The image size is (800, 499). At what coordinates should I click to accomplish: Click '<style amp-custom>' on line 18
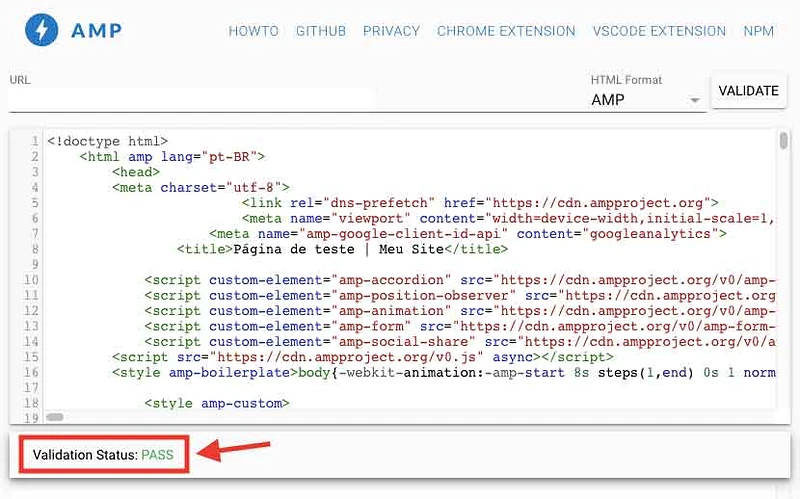pyautogui.click(x=217, y=403)
